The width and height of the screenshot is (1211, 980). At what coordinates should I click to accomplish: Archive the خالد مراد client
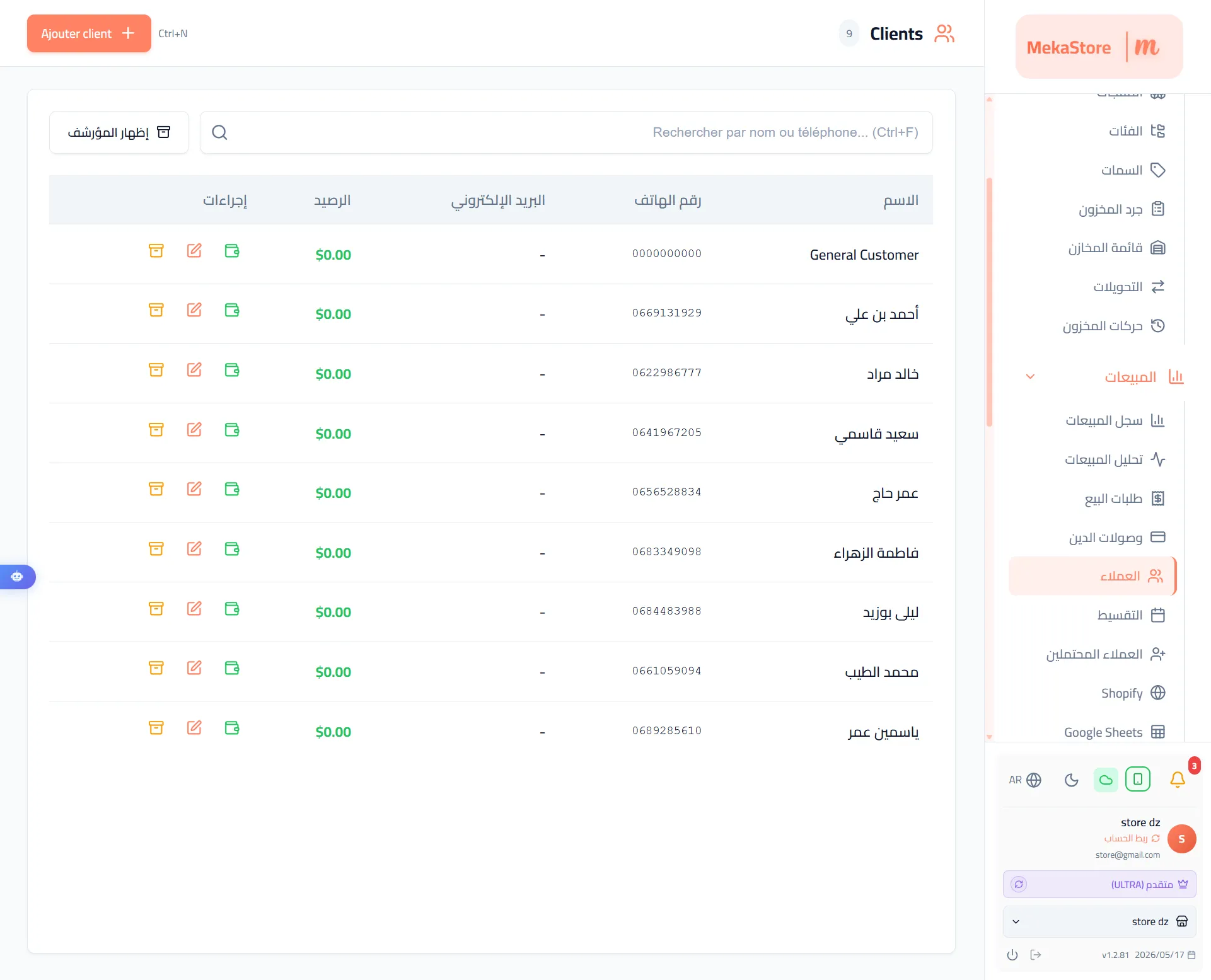pos(156,370)
